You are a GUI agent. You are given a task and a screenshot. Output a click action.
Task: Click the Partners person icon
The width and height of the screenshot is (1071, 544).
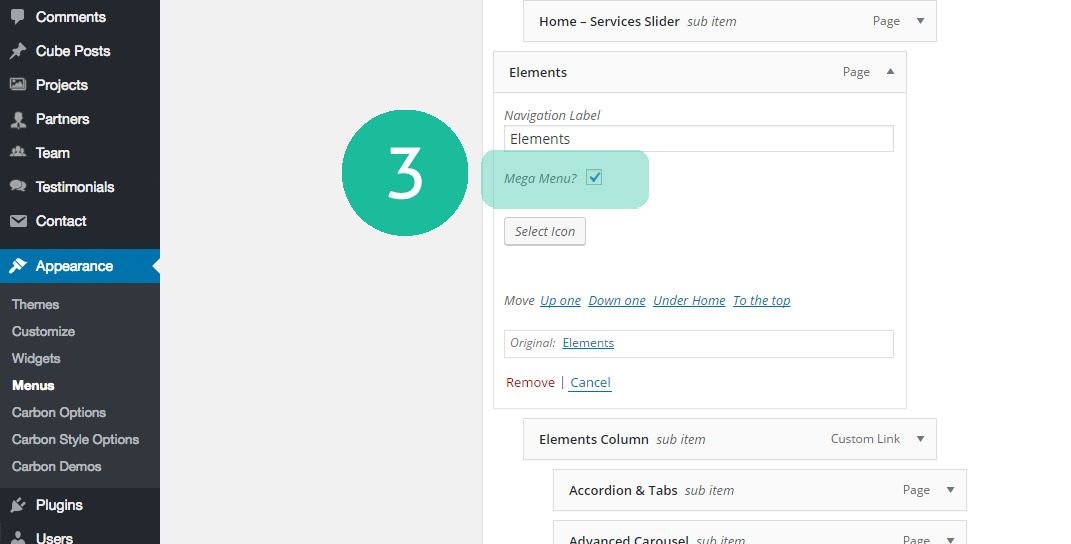pyautogui.click(x=18, y=119)
